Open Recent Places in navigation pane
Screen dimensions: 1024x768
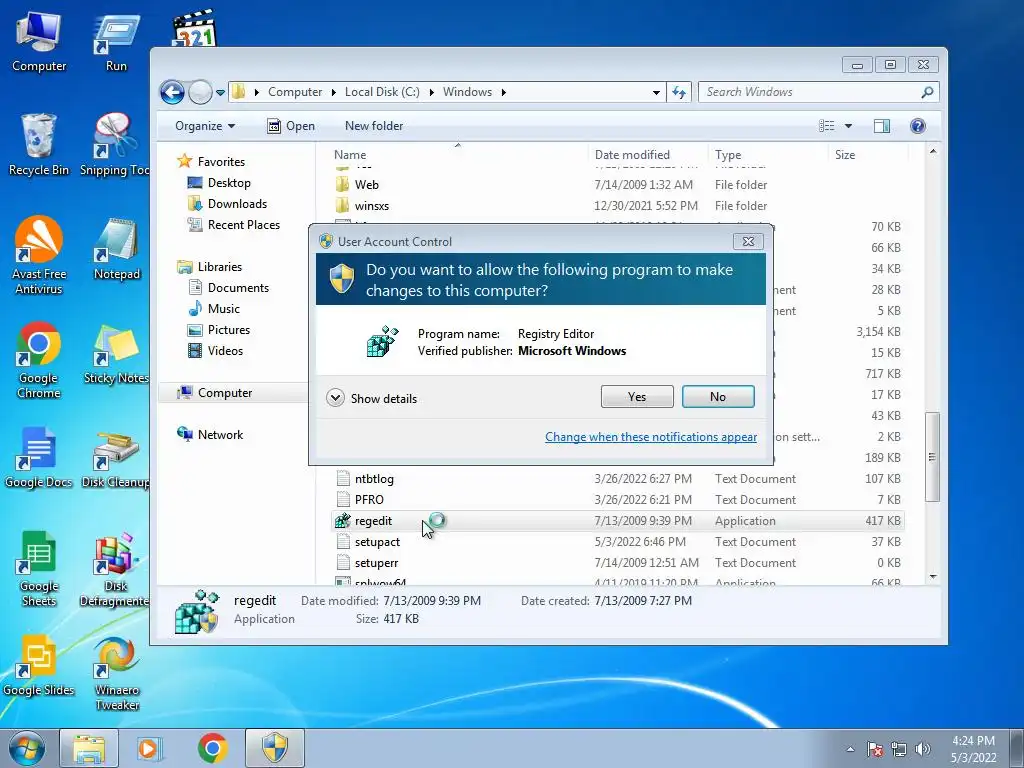tap(233, 225)
